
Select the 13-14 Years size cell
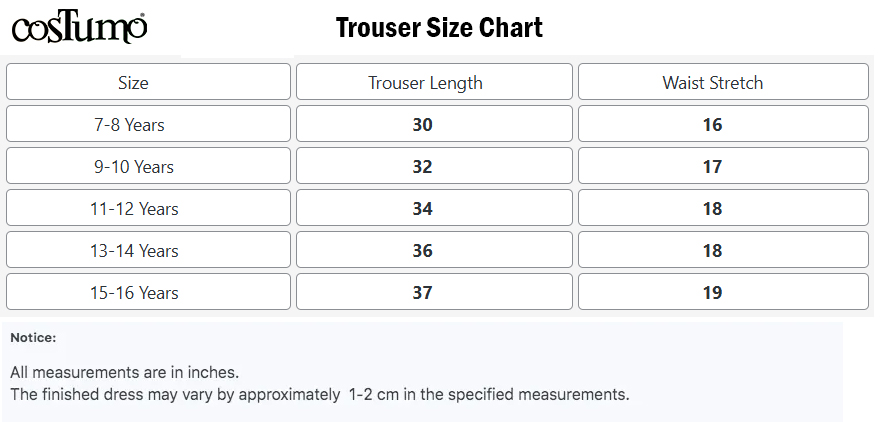[148, 250]
